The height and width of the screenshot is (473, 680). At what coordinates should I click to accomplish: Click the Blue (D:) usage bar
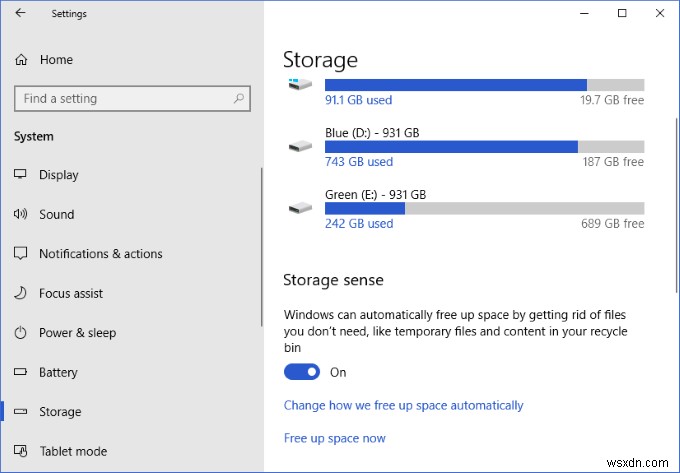pyautogui.click(x=484, y=147)
